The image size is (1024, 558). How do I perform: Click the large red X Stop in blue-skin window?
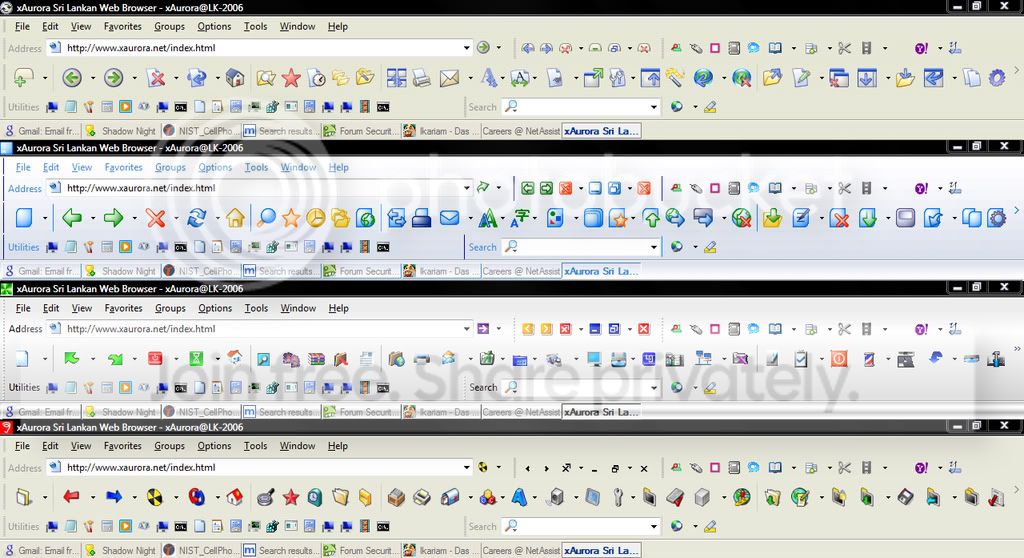[x=155, y=218]
